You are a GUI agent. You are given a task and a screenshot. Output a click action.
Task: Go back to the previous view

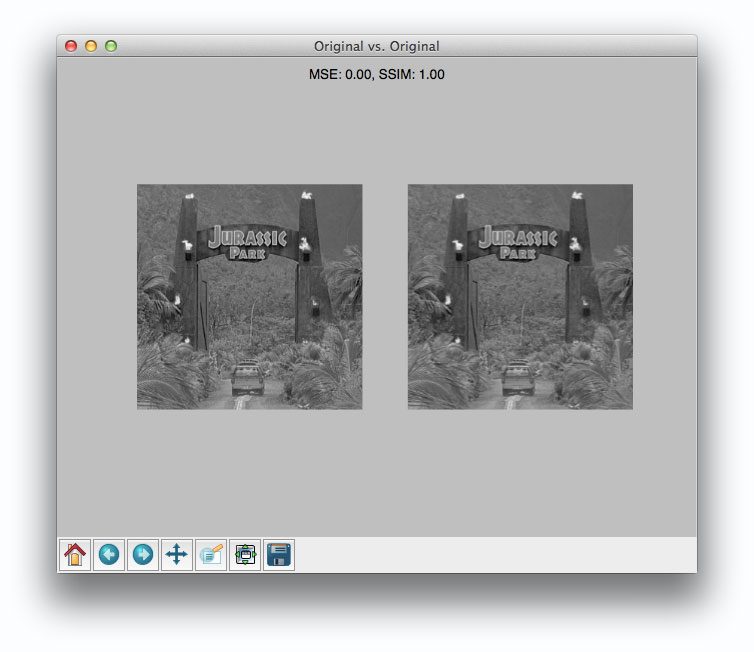click(109, 554)
